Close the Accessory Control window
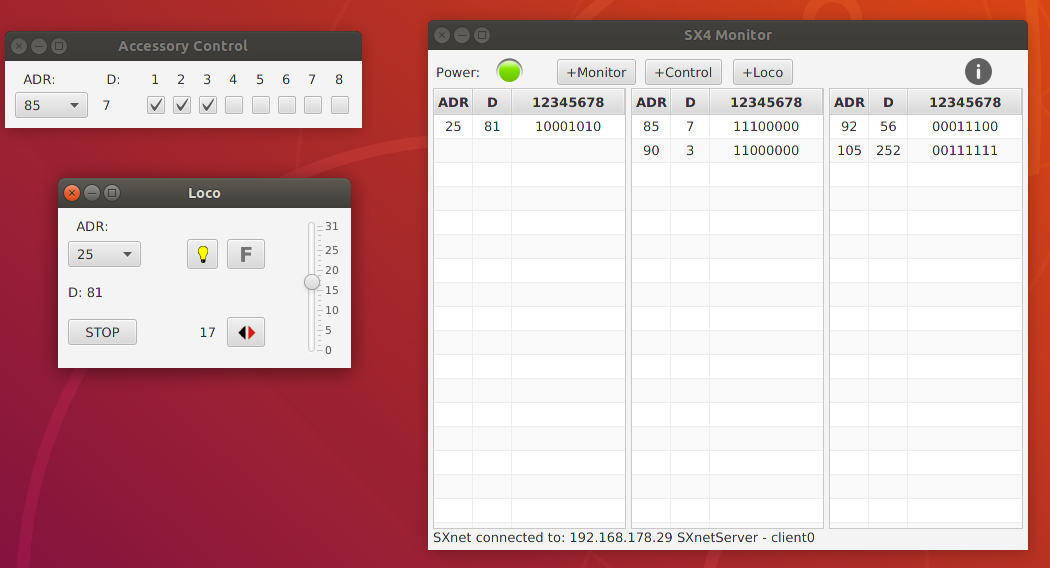The width and height of the screenshot is (1050, 568). coord(19,46)
